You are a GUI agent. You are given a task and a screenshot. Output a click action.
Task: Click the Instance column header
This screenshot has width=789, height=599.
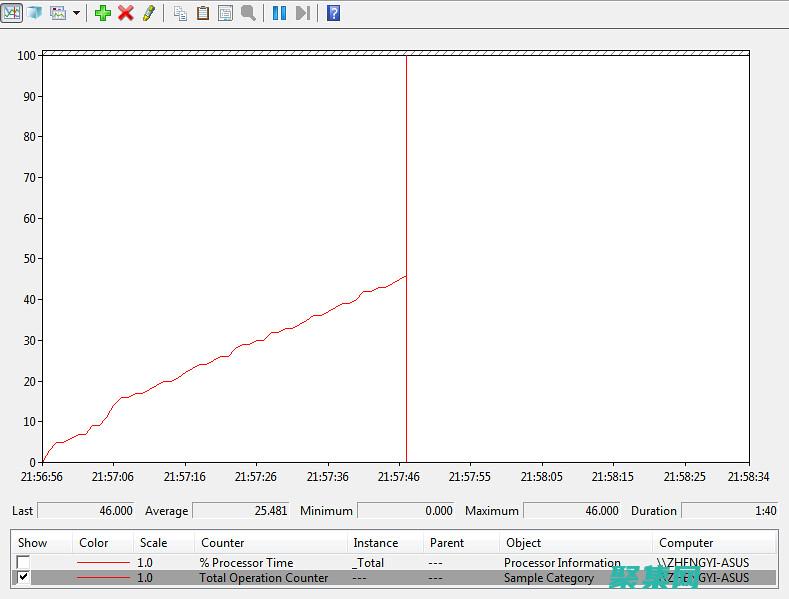(x=375, y=543)
